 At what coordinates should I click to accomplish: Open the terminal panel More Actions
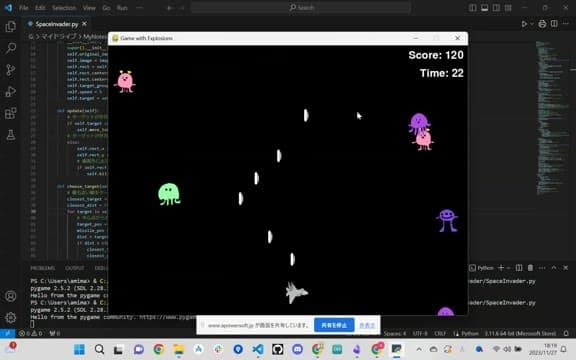click(542, 268)
